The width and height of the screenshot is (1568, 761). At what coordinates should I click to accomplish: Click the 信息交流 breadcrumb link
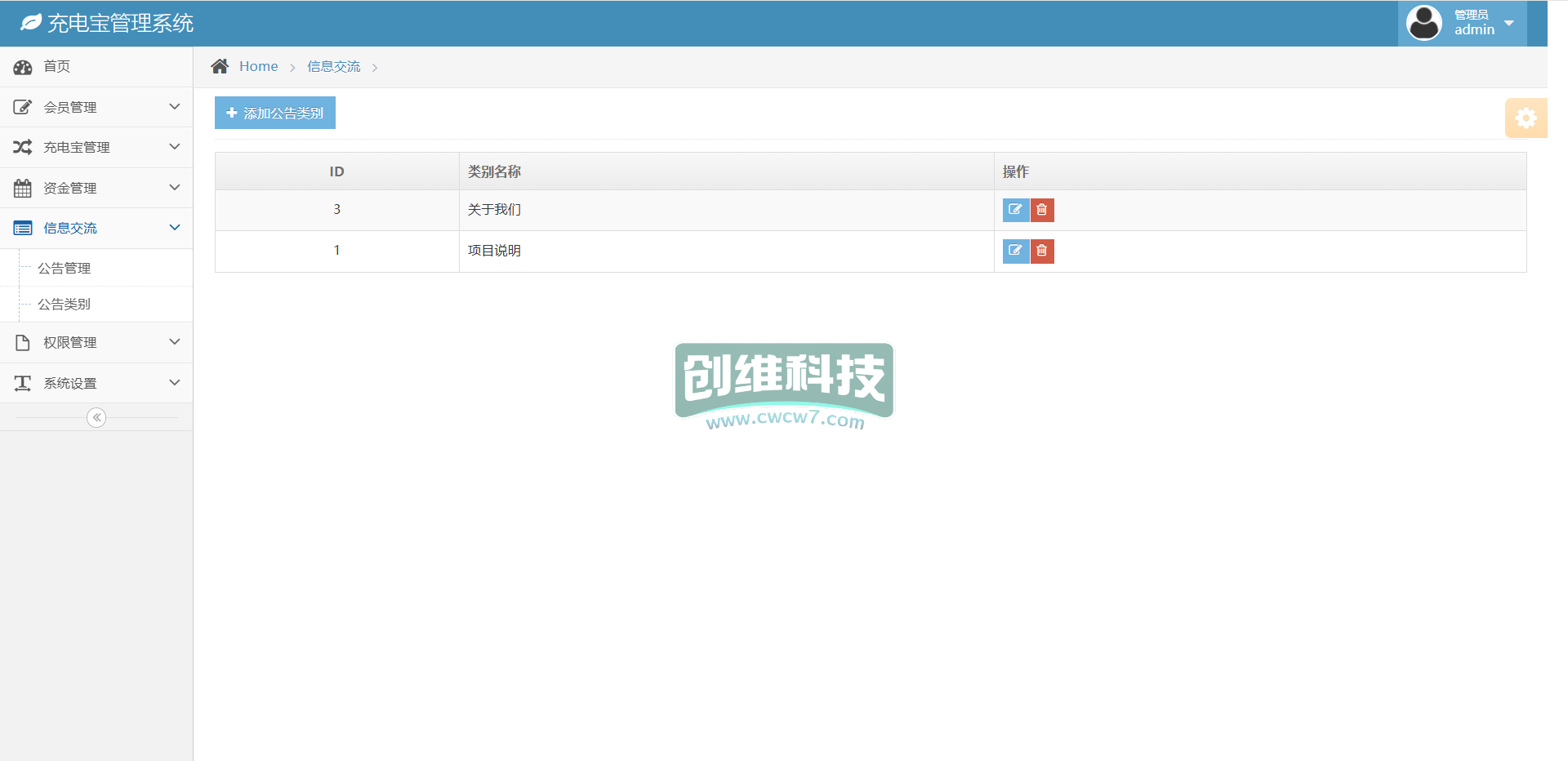coord(333,66)
